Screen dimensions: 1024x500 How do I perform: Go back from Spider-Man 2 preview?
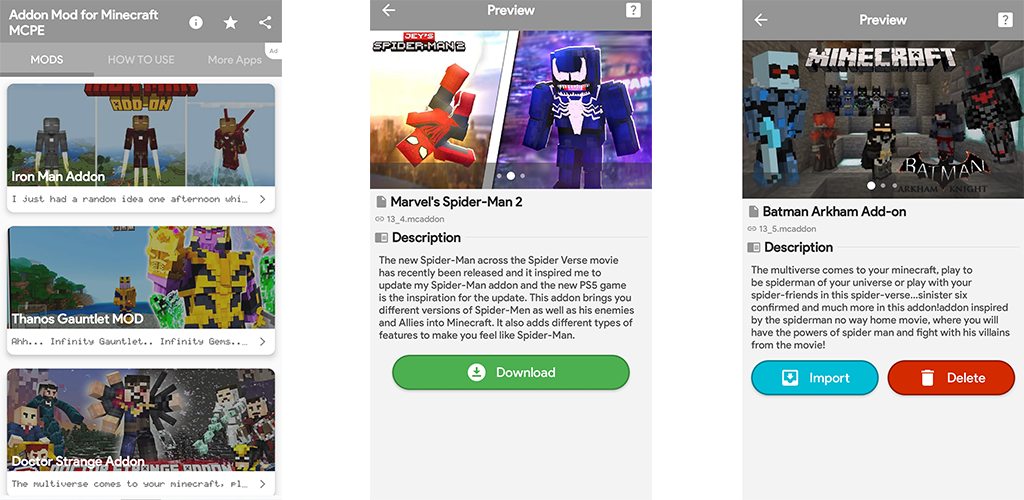[389, 10]
